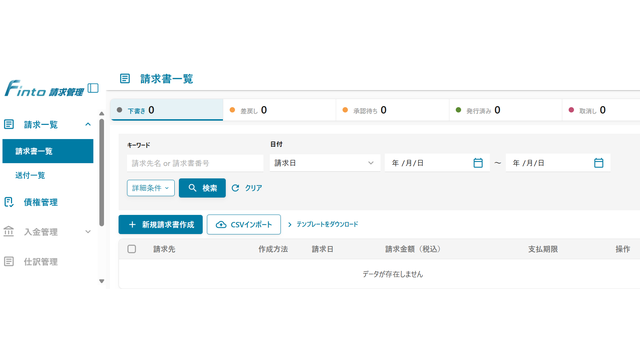This screenshot has width=640, height=360.
Task: Open calendar picker for start date
Action: coord(478,163)
